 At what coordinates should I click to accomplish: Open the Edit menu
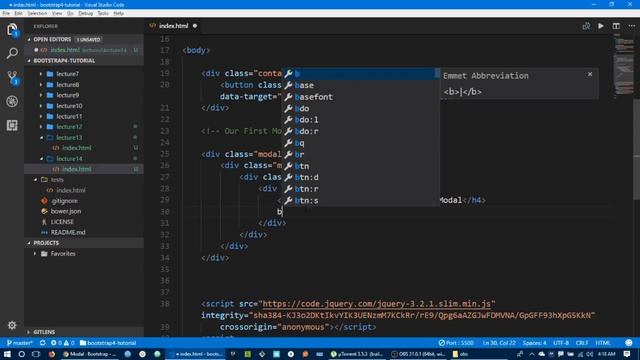pyautogui.click(x=18, y=13)
